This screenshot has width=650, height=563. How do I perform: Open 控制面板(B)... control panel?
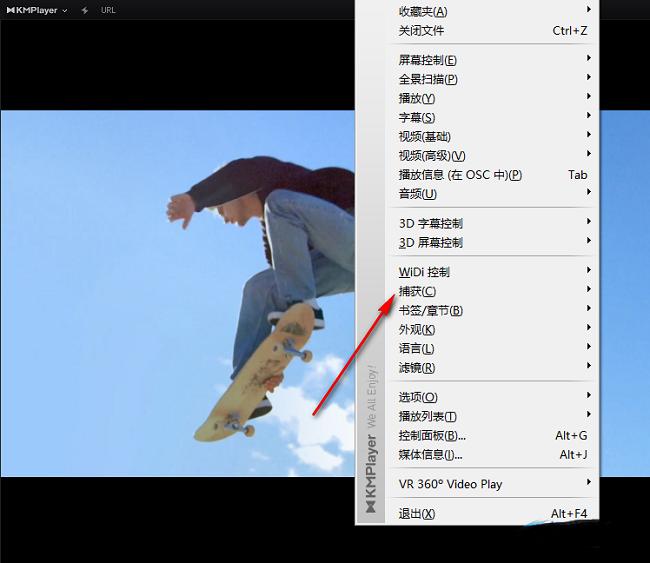(x=432, y=435)
